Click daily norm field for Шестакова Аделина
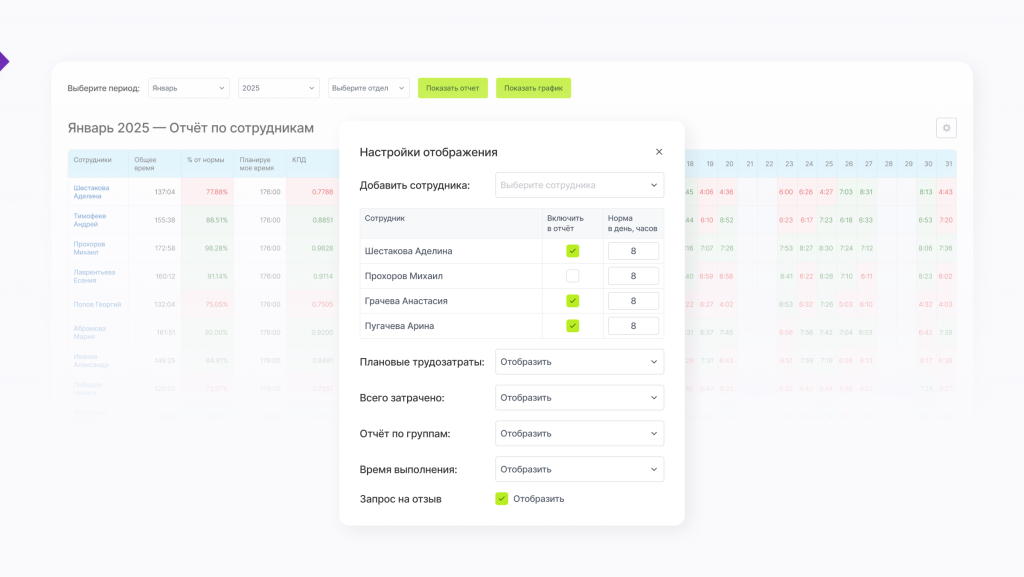Screen dimensions: 1024x577 point(633,251)
